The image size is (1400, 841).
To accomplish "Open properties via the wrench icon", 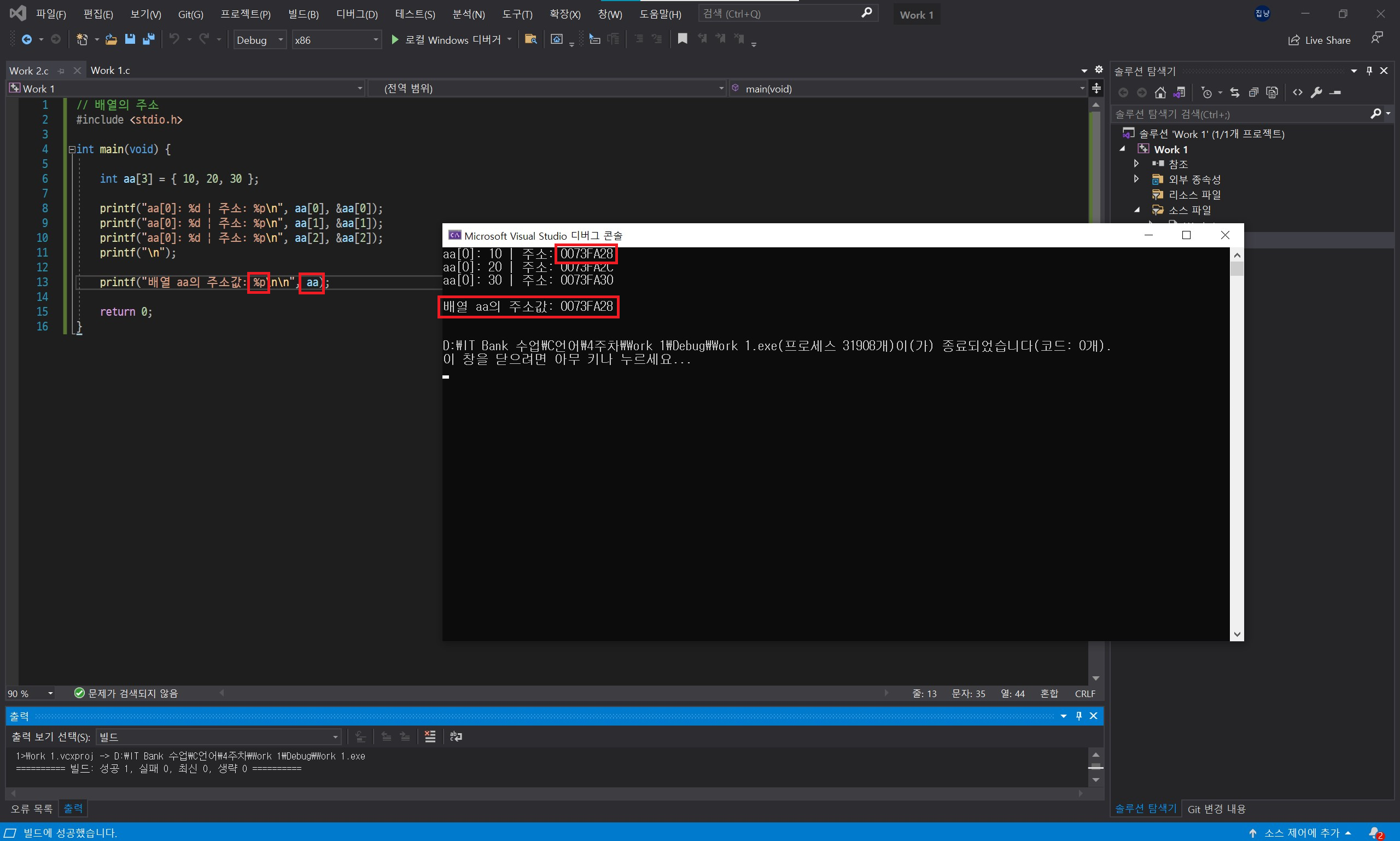I will pyautogui.click(x=1316, y=92).
